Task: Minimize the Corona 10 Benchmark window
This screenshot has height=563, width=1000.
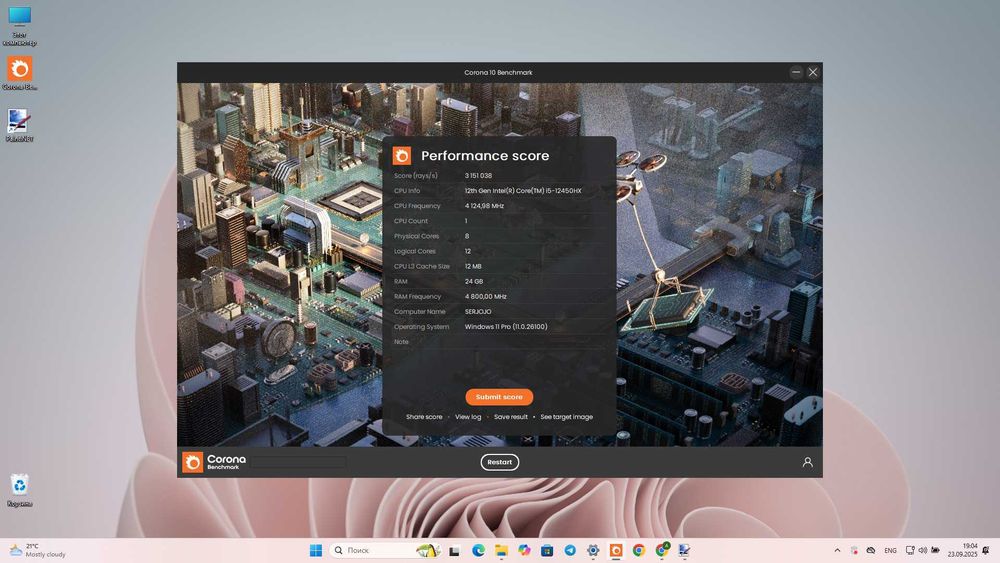Action: coord(796,72)
